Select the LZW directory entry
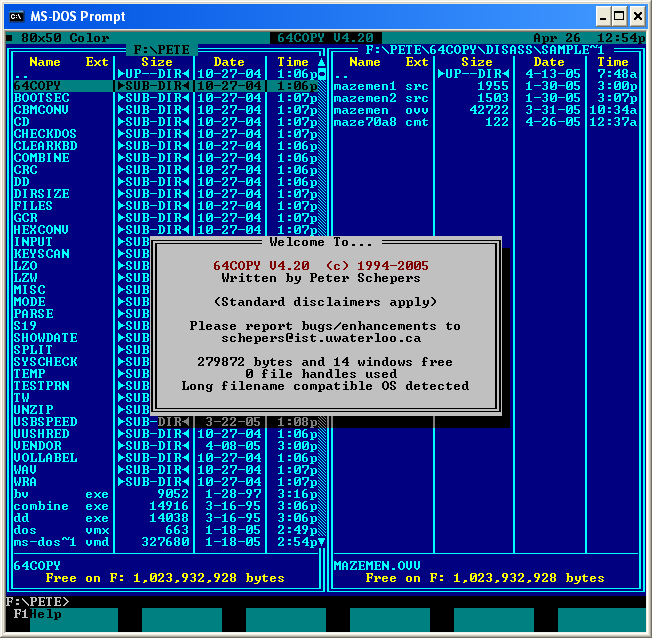This screenshot has width=652, height=638. point(82,278)
